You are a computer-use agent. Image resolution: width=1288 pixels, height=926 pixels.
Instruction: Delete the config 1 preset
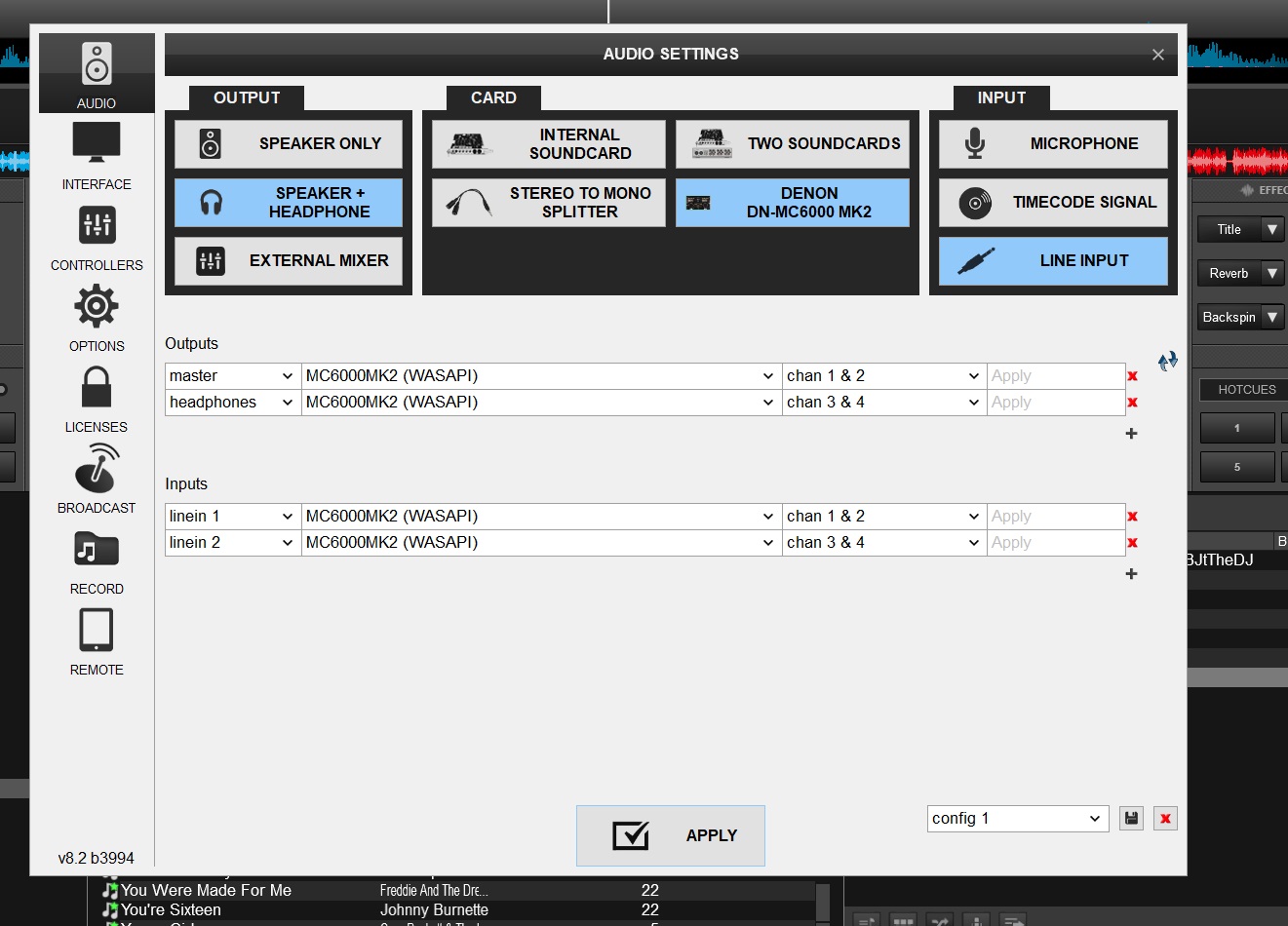point(1165,819)
